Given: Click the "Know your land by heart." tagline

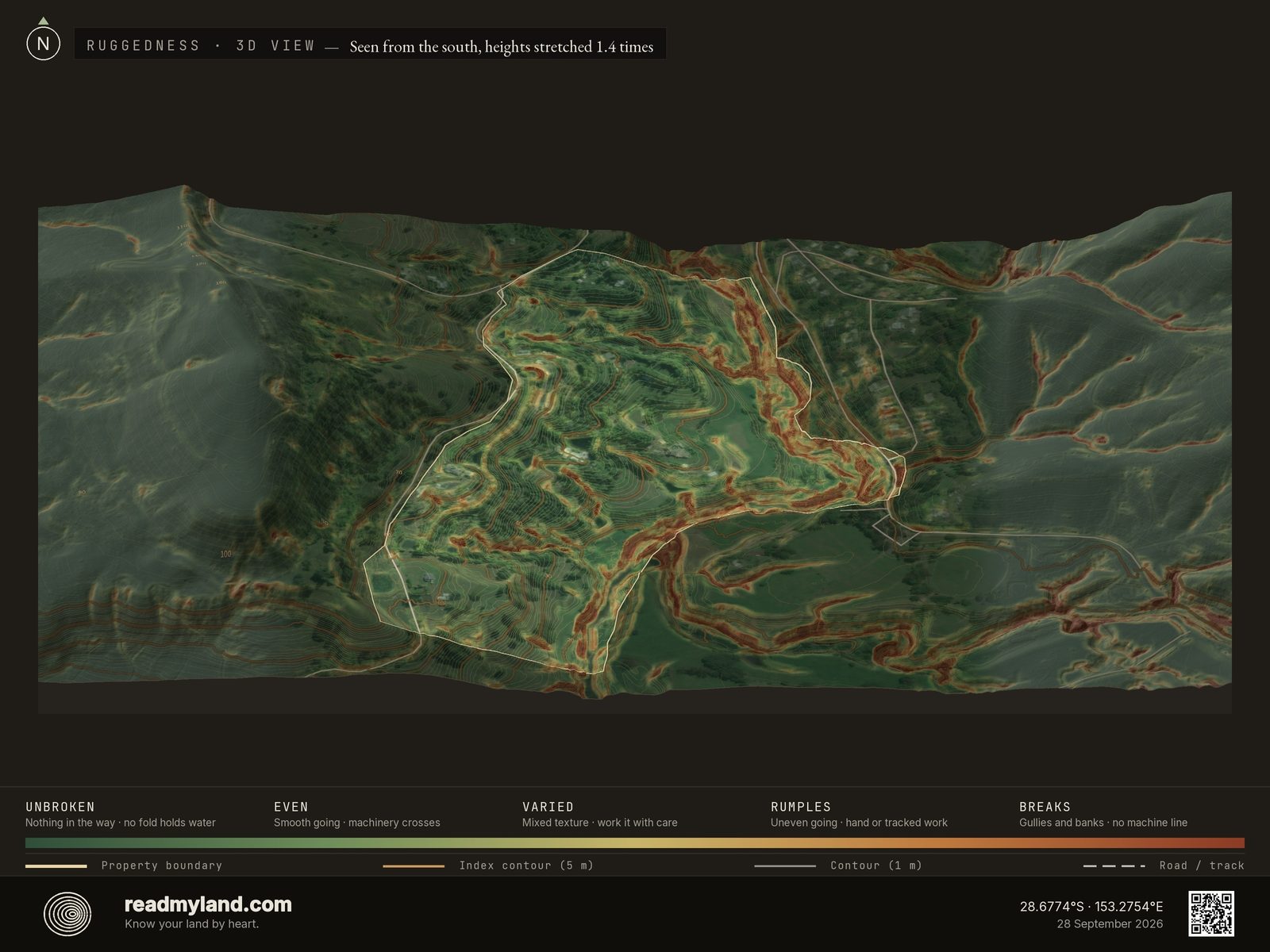Looking at the screenshot, I should [x=191, y=923].
